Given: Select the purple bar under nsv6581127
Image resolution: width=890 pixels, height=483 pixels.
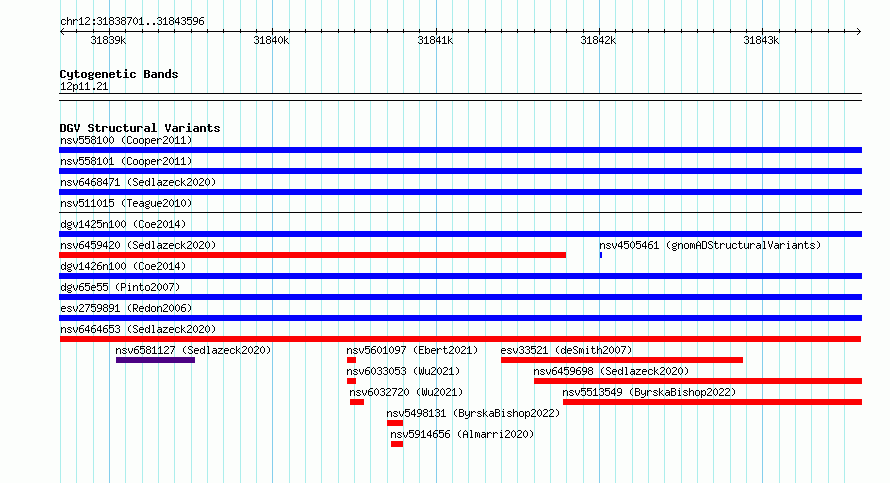Looking at the screenshot, I should pos(156,360).
